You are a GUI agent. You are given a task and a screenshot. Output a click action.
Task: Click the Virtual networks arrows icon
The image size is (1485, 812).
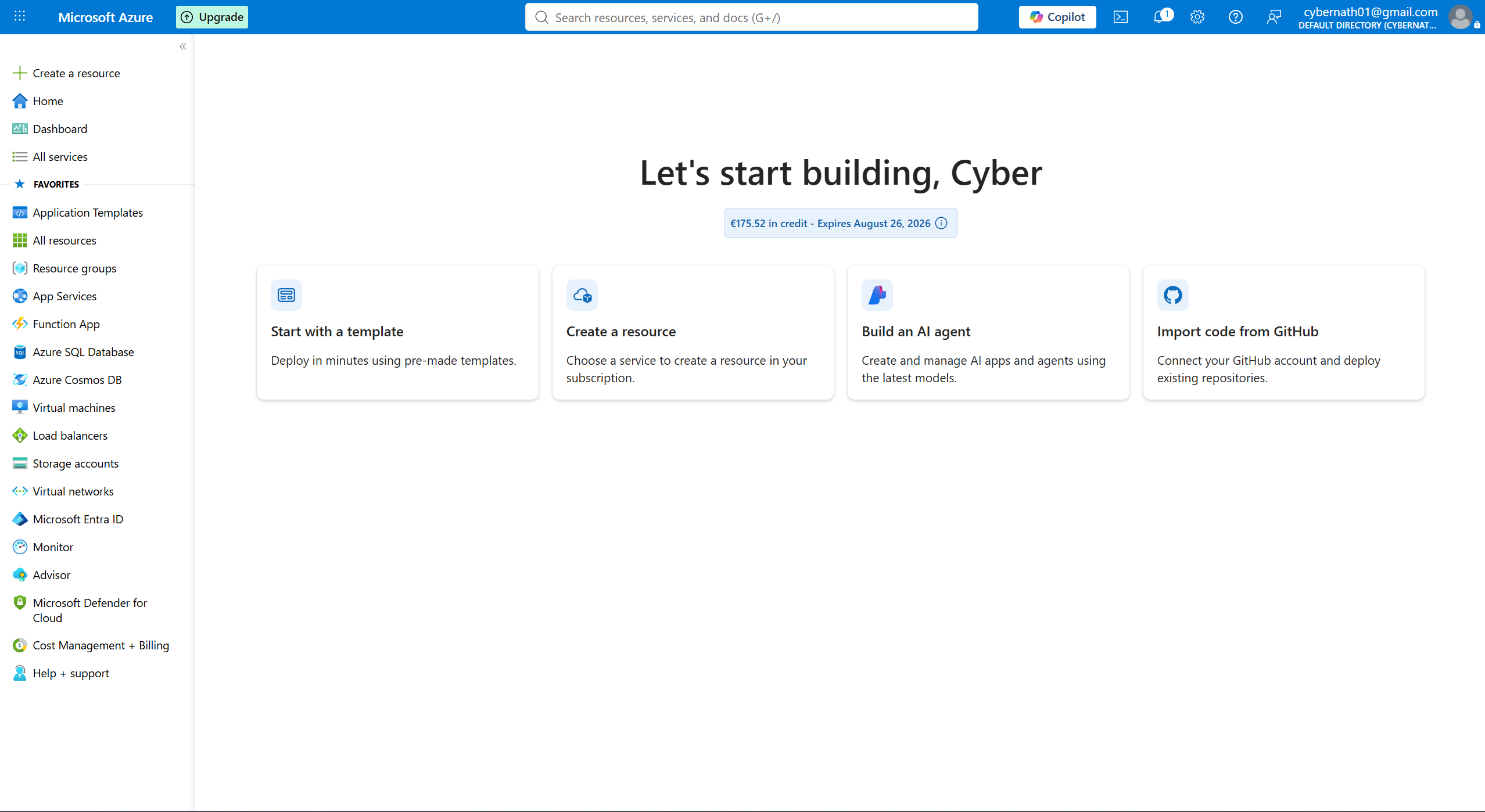point(20,491)
